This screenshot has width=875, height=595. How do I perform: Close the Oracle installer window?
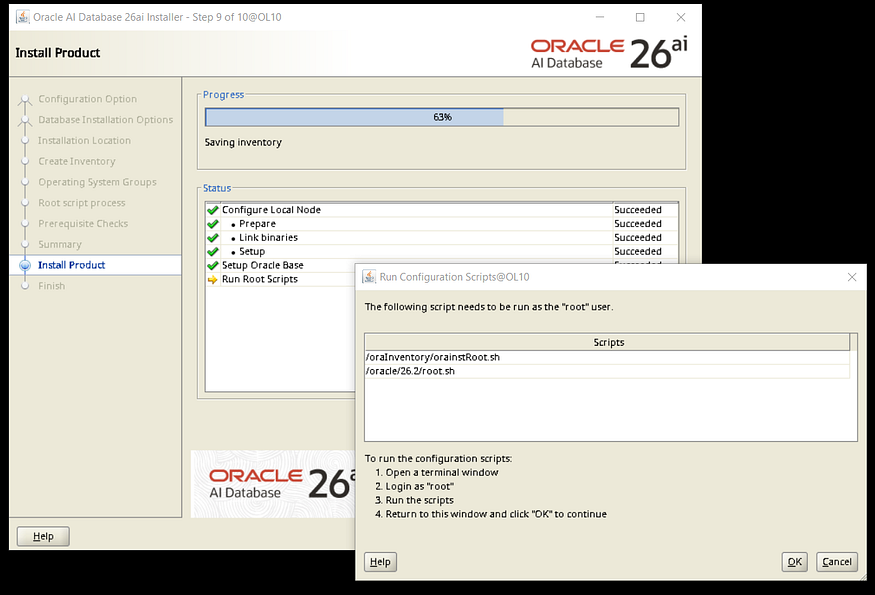pos(681,17)
